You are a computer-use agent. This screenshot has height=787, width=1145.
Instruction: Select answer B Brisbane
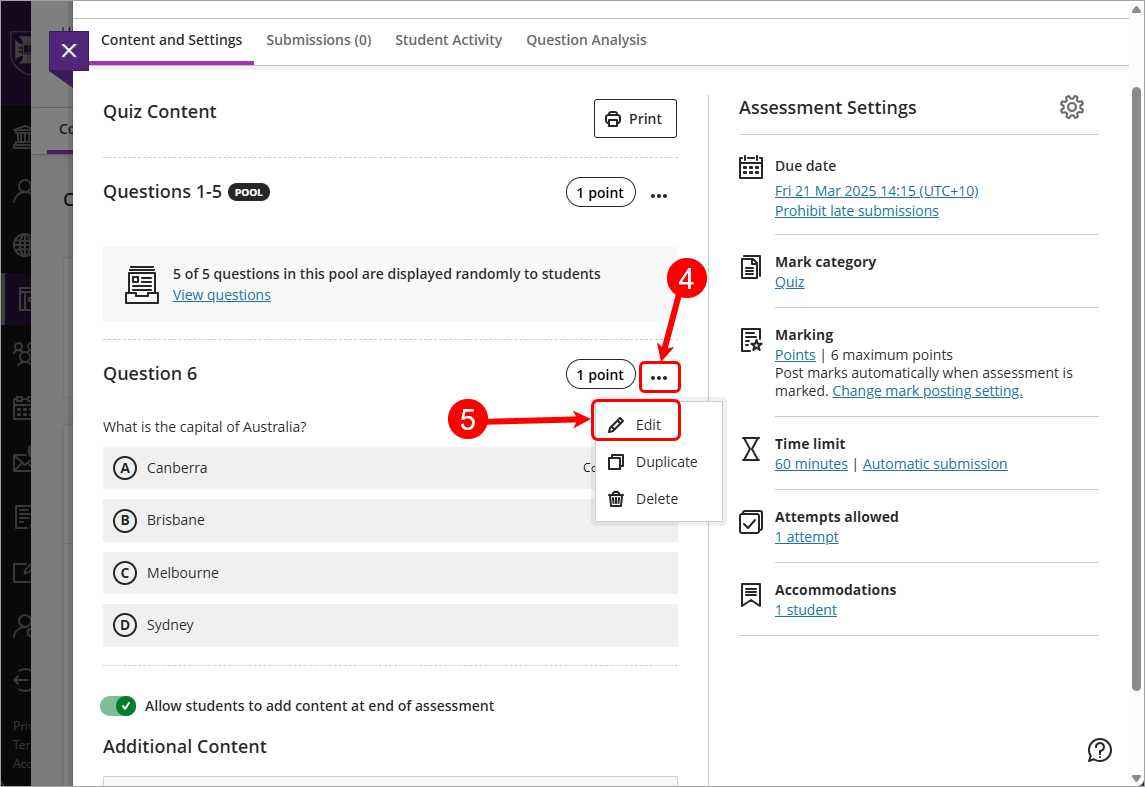[x=390, y=521]
